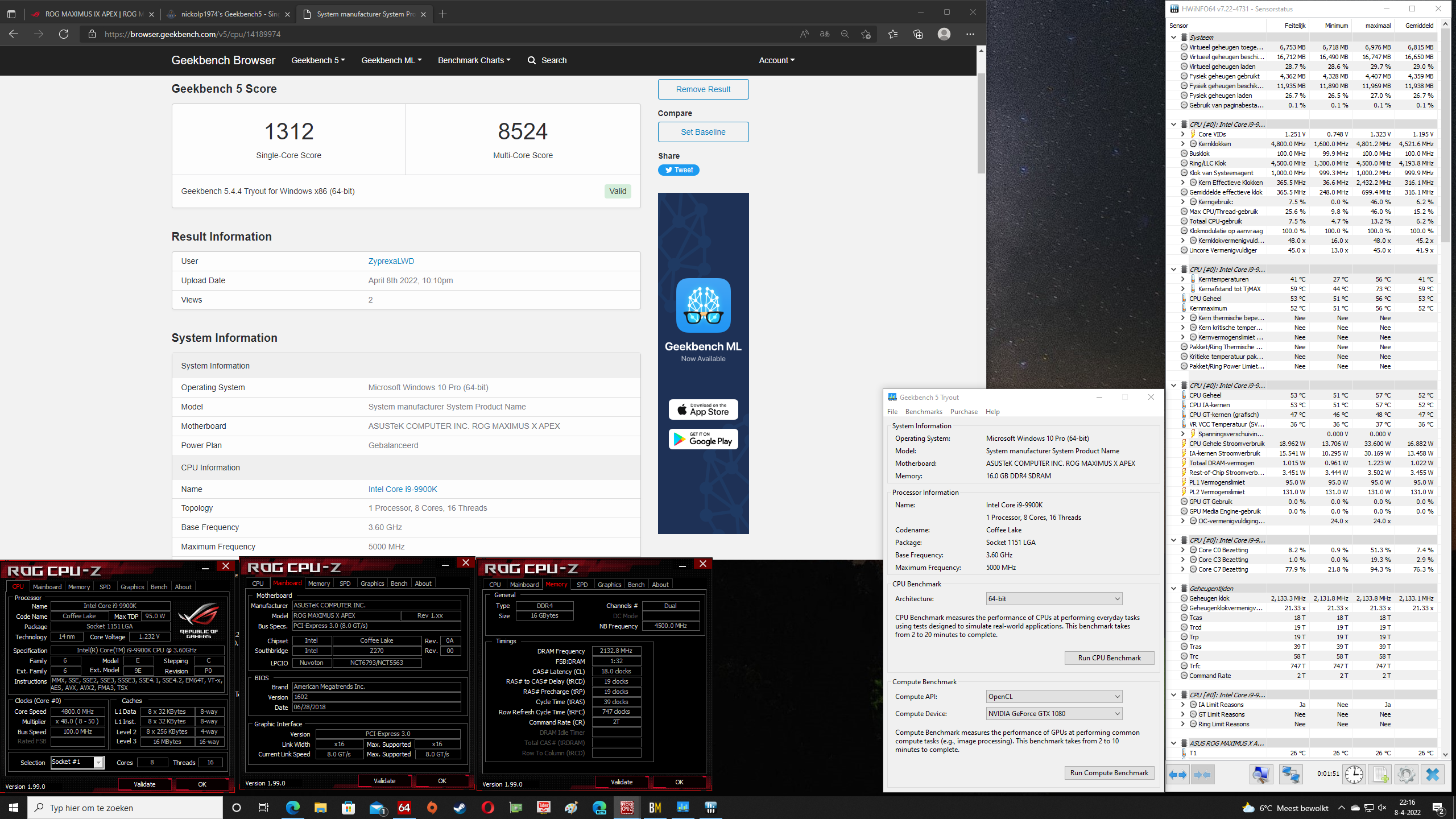The image size is (1456, 819).
Task: Switch to ROG MAXIMUS IX APEX browser tab
Action: tap(91, 14)
